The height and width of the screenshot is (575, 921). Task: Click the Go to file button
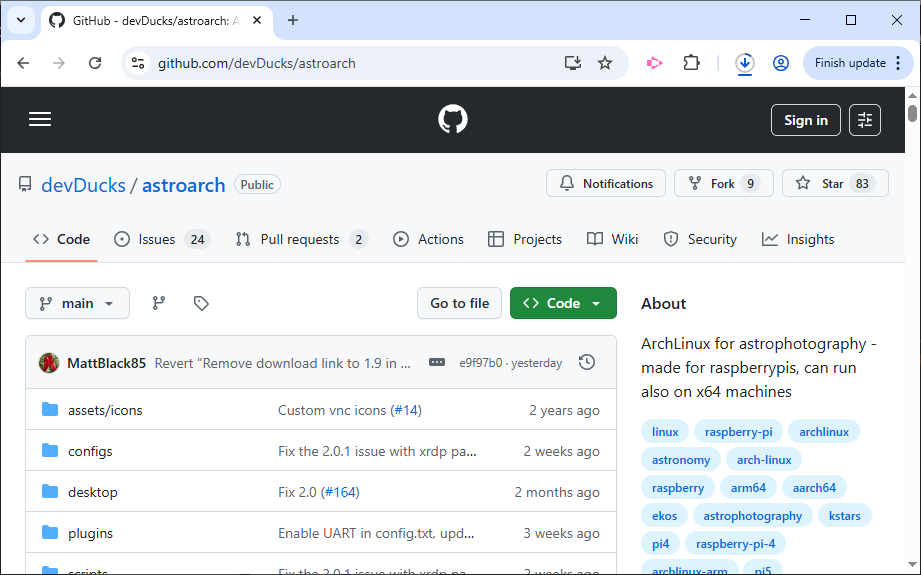coord(459,303)
